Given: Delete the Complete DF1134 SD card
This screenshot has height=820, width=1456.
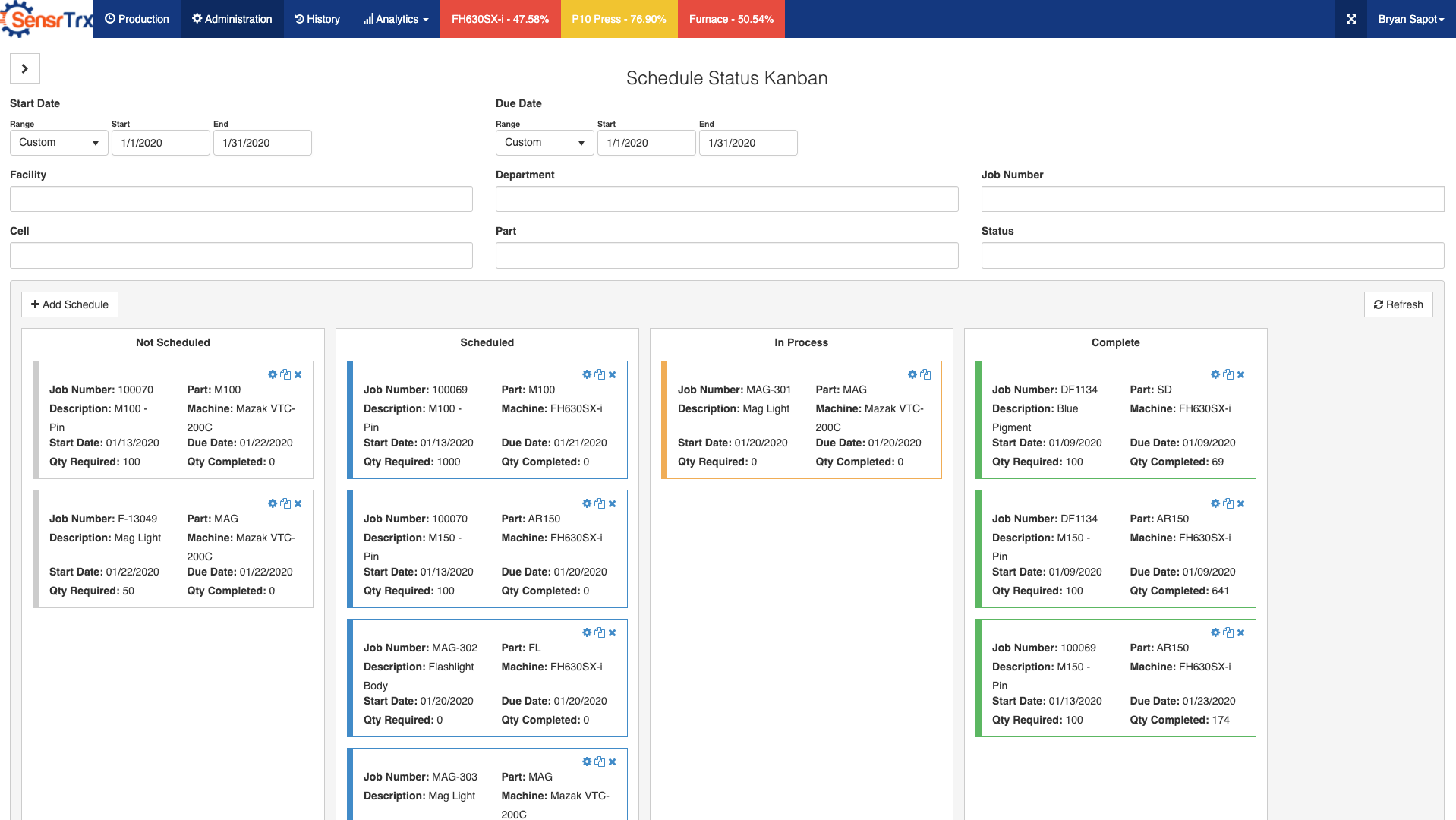Looking at the screenshot, I should (1241, 374).
